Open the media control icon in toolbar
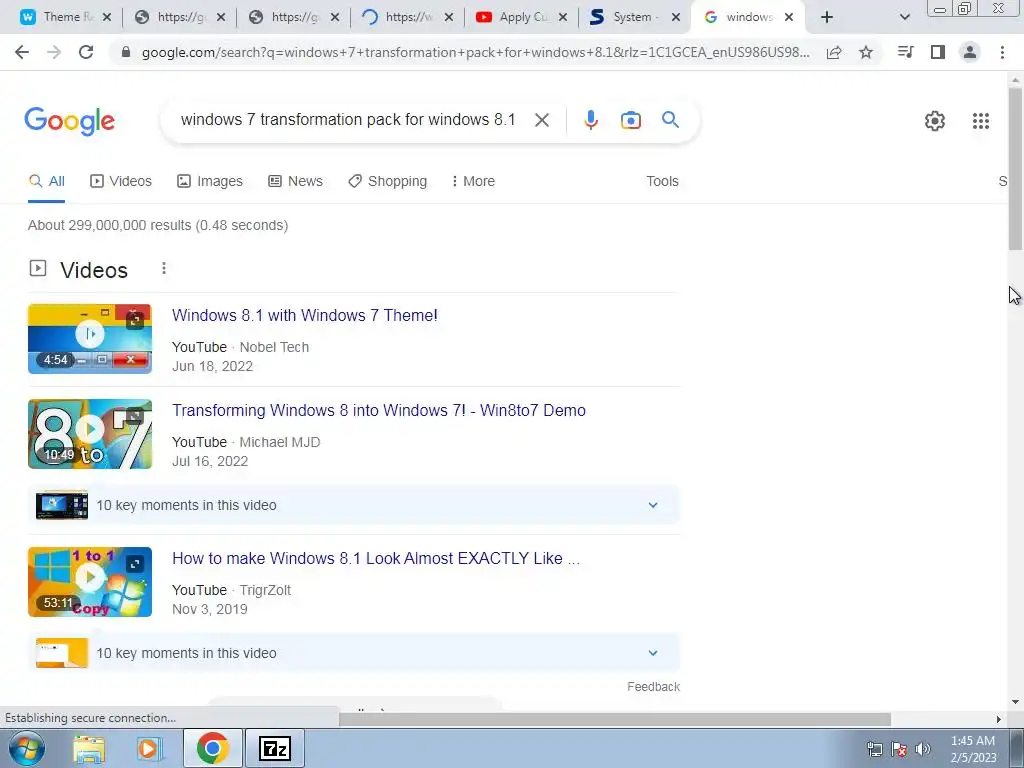This screenshot has width=1024, height=768. click(x=906, y=52)
